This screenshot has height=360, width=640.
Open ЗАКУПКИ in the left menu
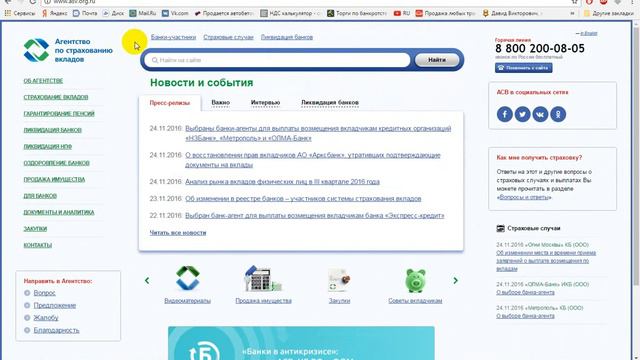35,229
